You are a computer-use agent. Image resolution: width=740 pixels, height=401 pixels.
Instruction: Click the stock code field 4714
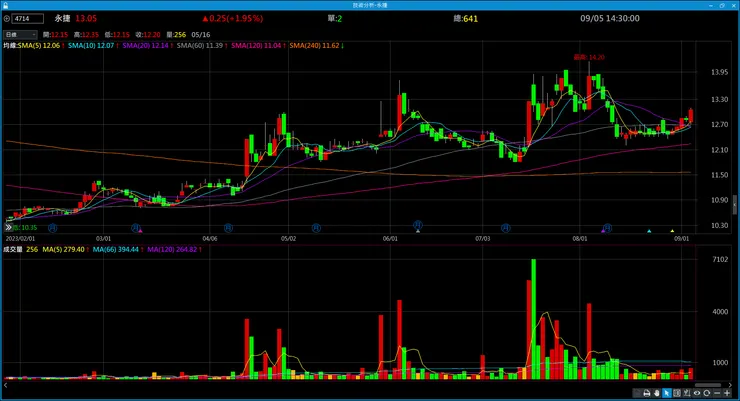(28, 19)
